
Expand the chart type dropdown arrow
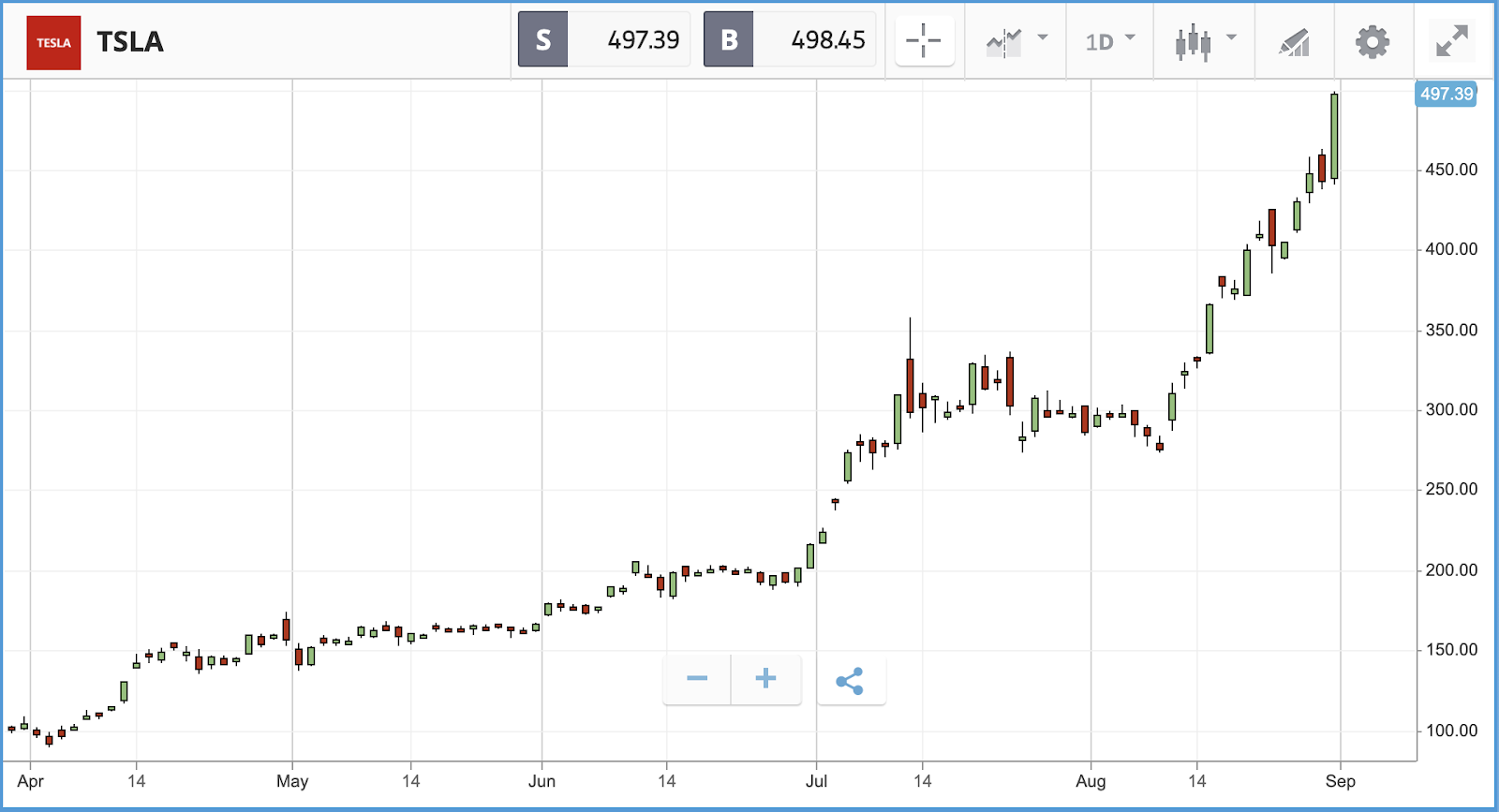click(x=1231, y=38)
